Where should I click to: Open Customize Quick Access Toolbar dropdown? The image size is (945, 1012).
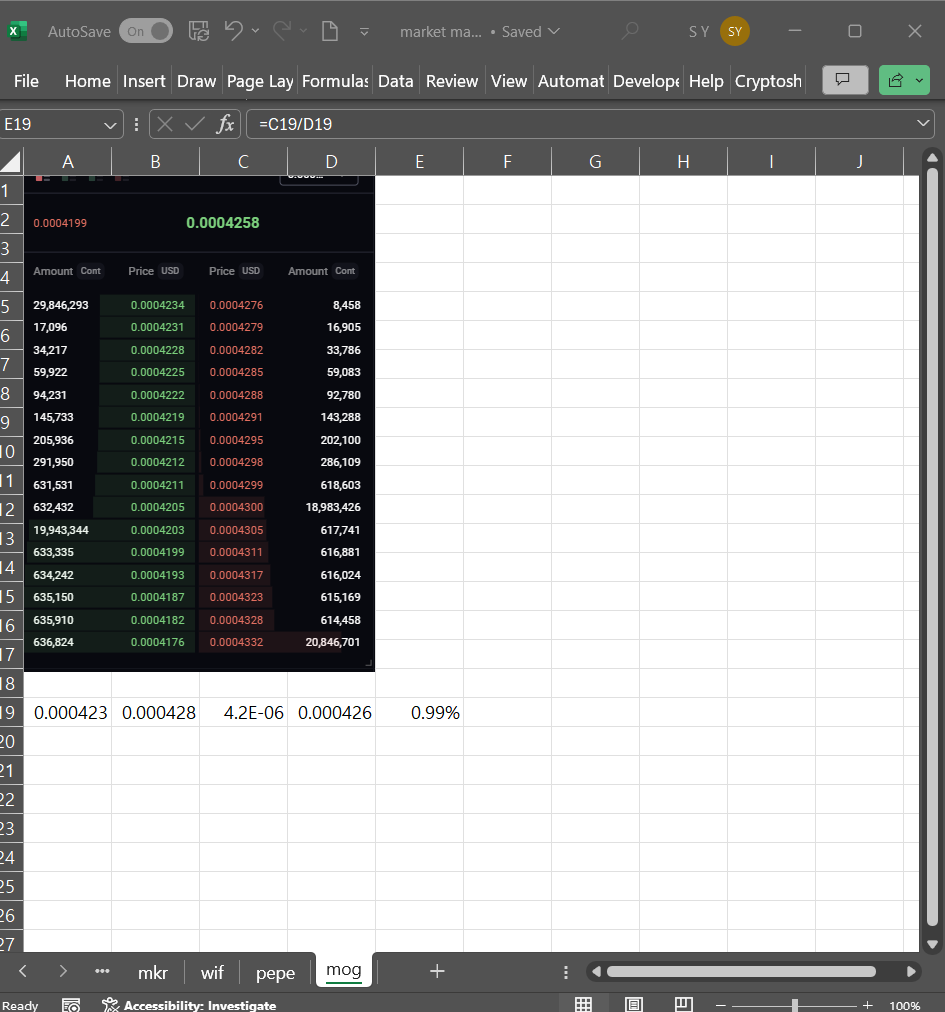pos(364,31)
